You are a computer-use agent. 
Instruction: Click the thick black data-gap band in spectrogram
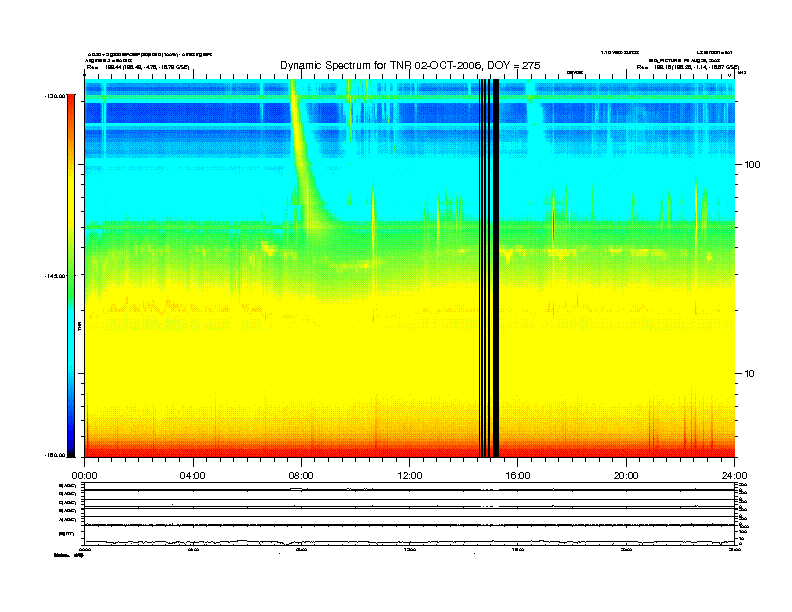(x=496, y=268)
